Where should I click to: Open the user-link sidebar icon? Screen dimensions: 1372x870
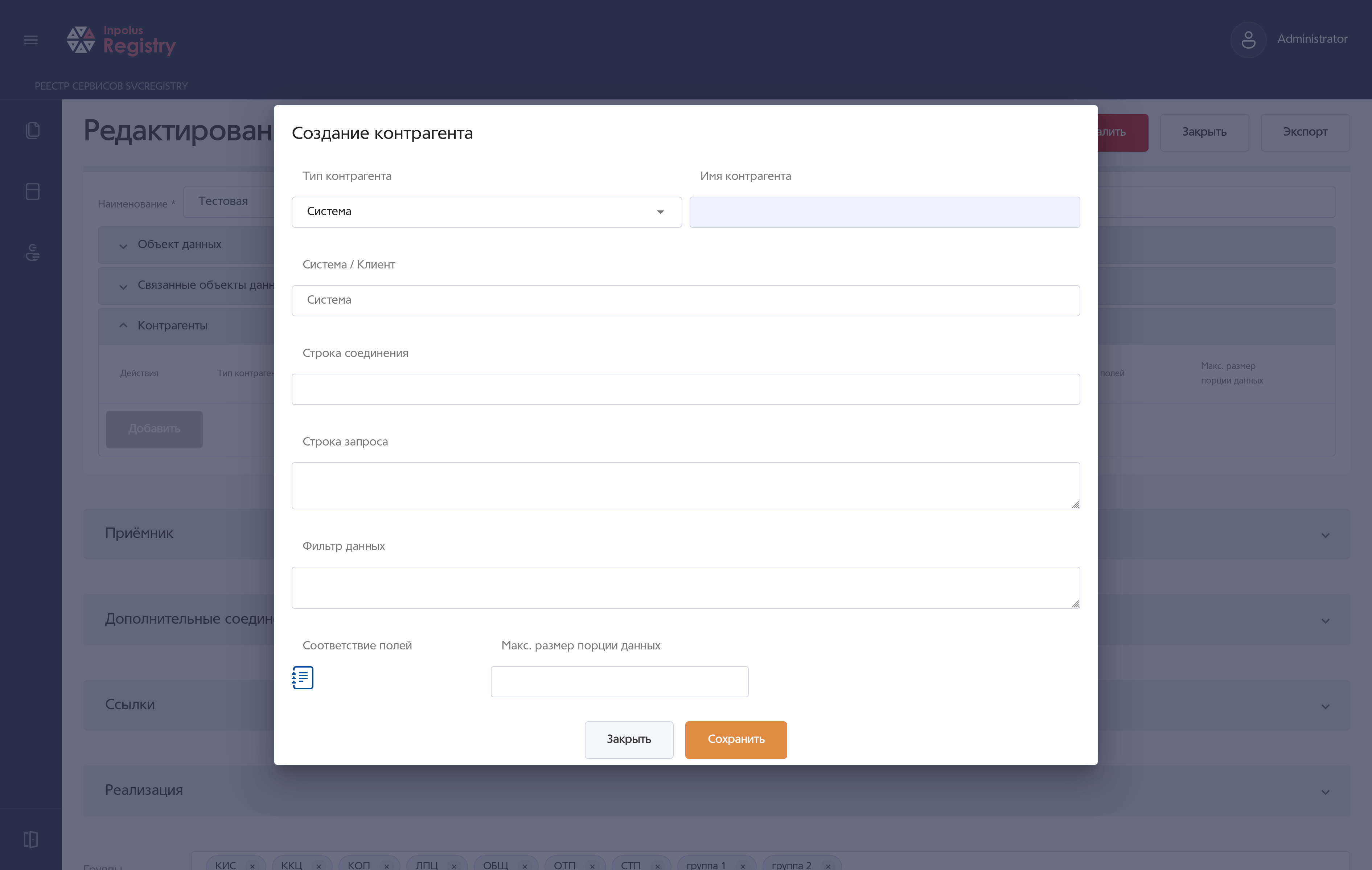tap(33, 252)
